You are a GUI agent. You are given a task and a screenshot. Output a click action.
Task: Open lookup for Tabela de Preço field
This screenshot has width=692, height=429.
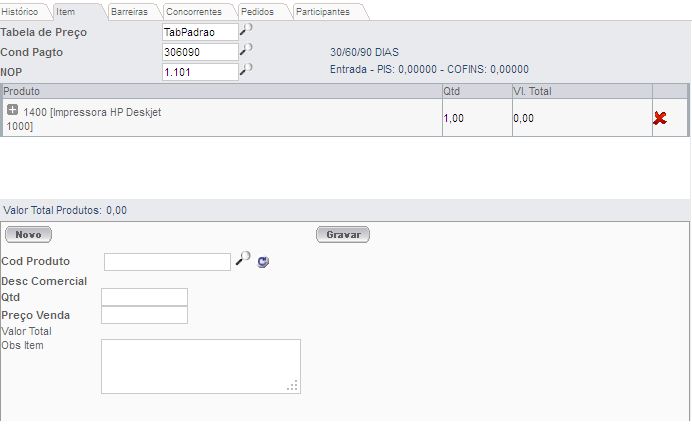tap(246, 30)
